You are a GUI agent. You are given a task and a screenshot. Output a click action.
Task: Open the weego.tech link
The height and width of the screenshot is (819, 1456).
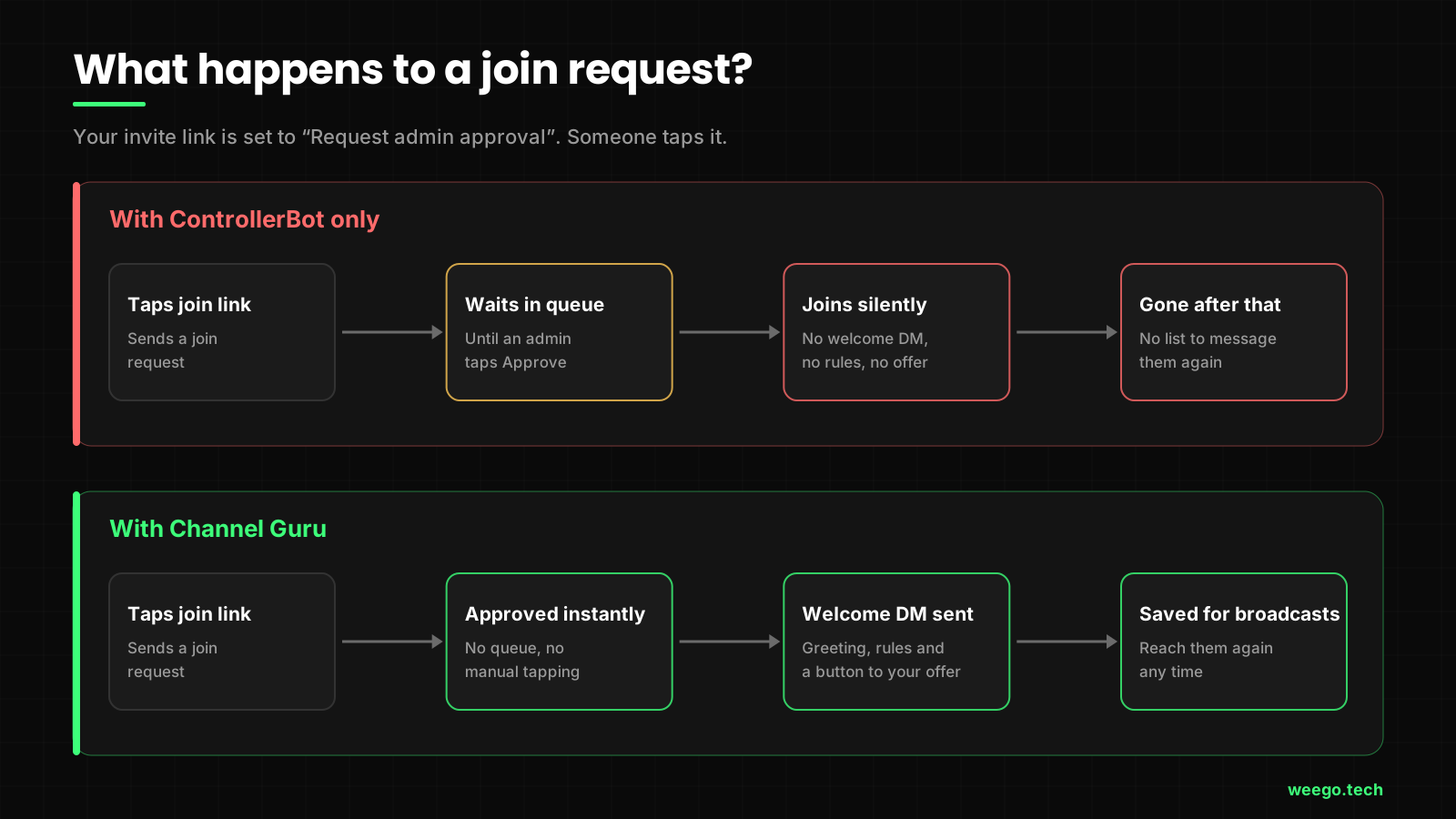tap(1335, 790)
